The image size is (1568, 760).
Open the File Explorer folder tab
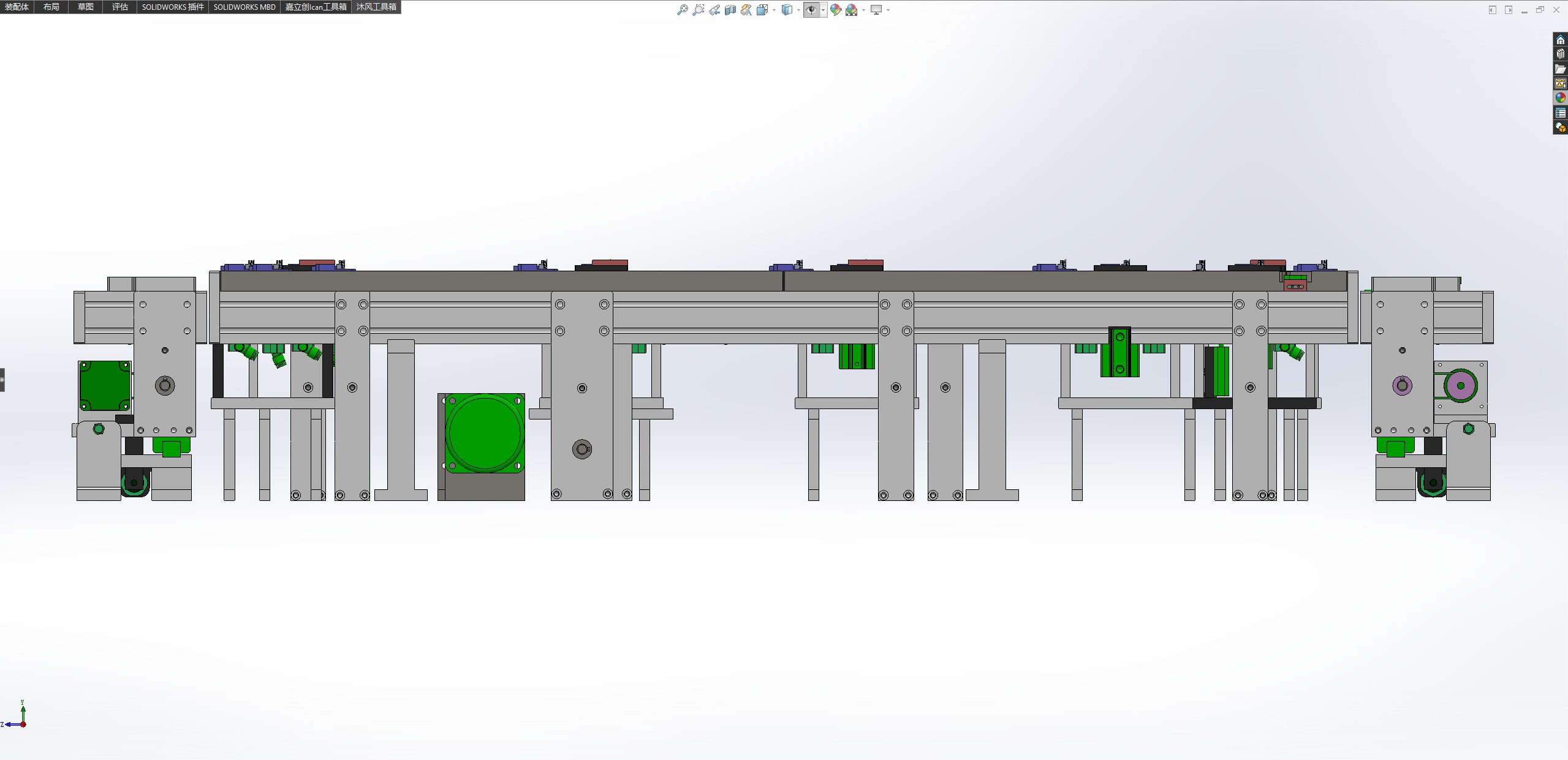1560,69
